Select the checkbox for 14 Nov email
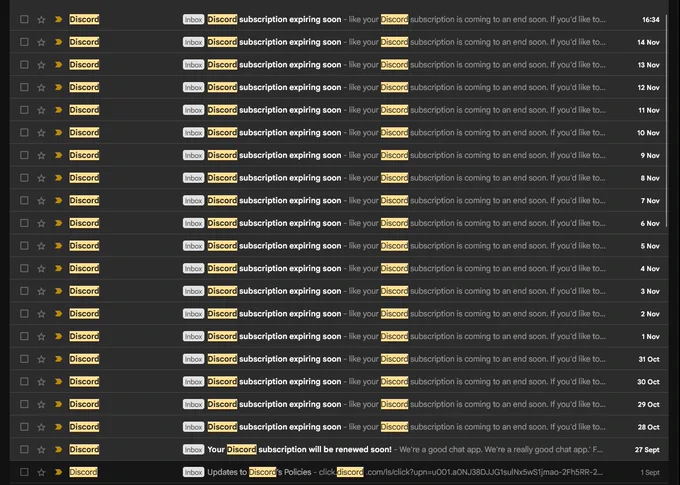This screenshot has height=485, width=680. click(24, 42)
